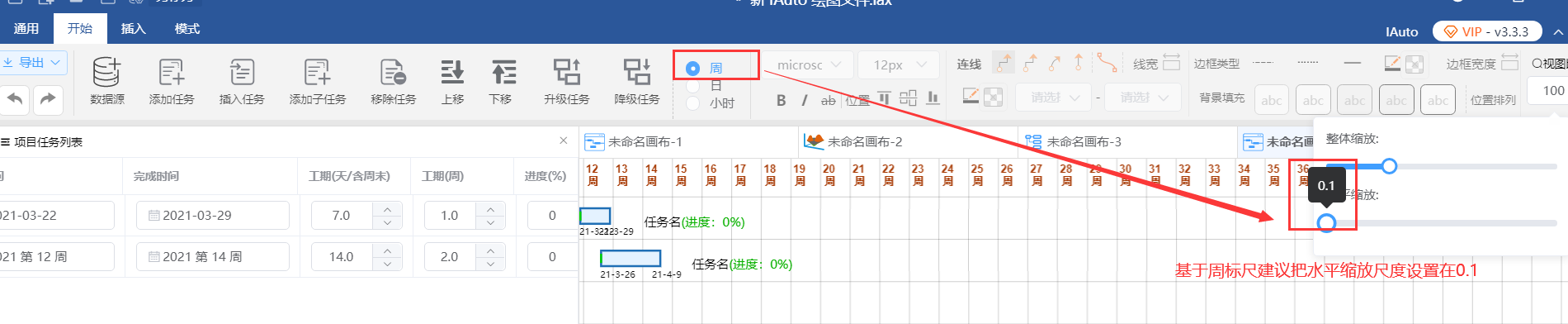1568x324 pixels.
Task: Demote task with 降级任务 icon
Action: click(x=637, y=73)
